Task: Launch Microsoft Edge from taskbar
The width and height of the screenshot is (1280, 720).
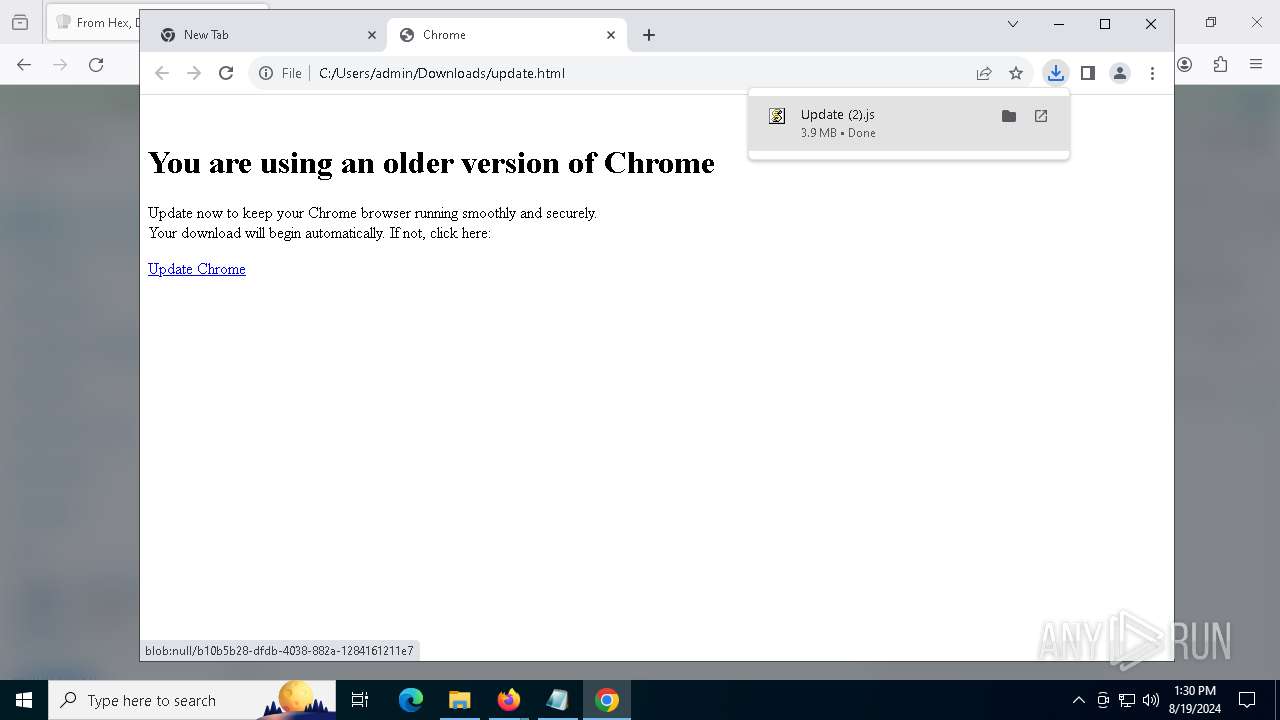Action: [x=411, y=700]
